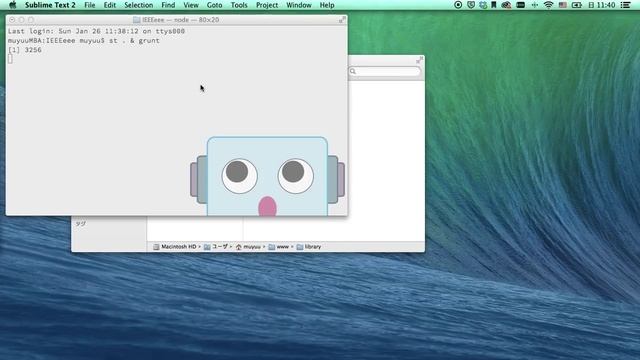Zoom the terminal window with green button
The width and height of the screenshot is (640, 360).
(x=31, y=20)
